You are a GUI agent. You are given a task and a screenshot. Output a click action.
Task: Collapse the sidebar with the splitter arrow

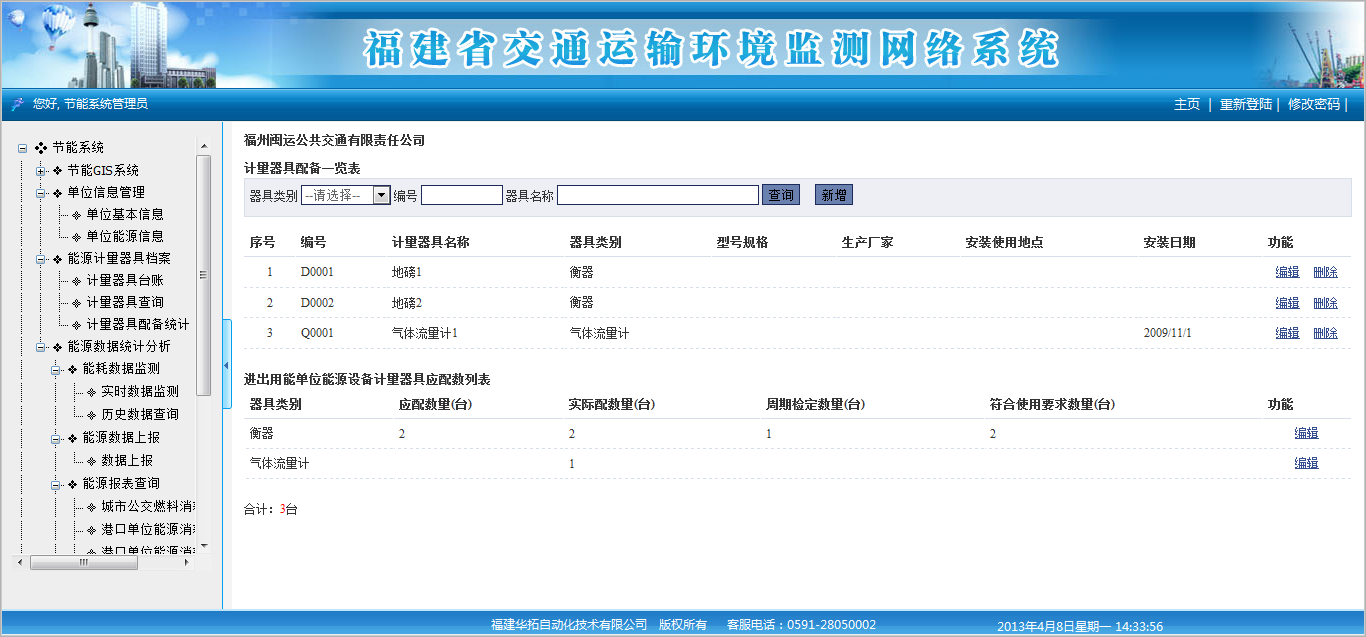[x=226, y=365]
